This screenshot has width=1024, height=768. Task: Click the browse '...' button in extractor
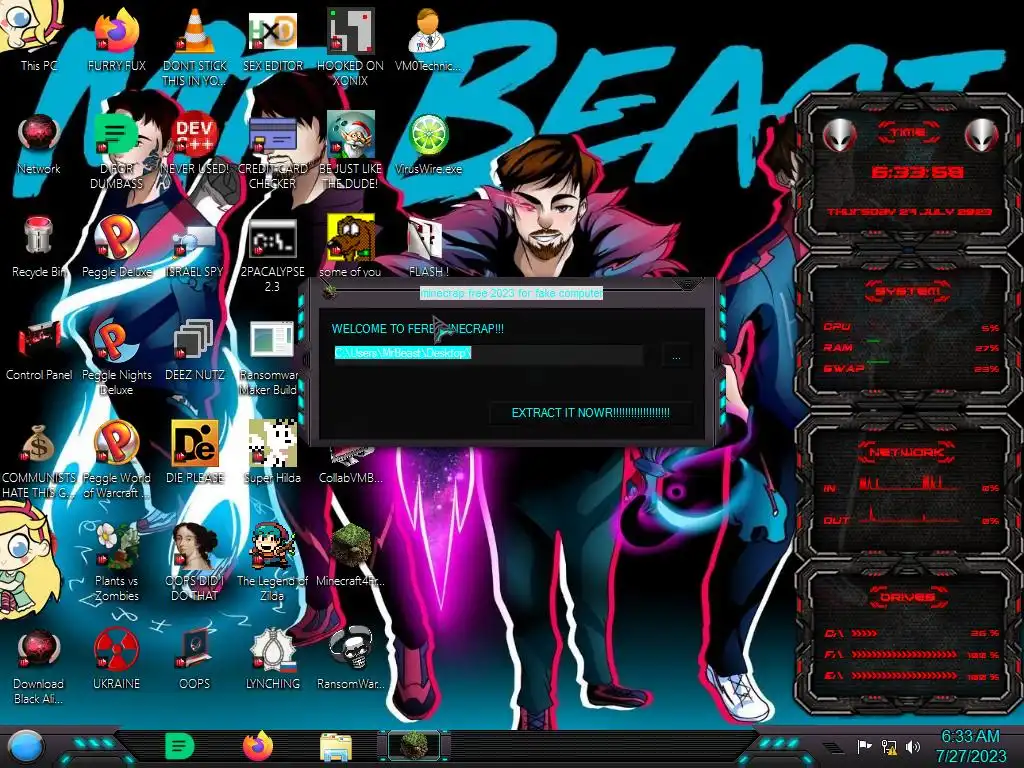676,356
